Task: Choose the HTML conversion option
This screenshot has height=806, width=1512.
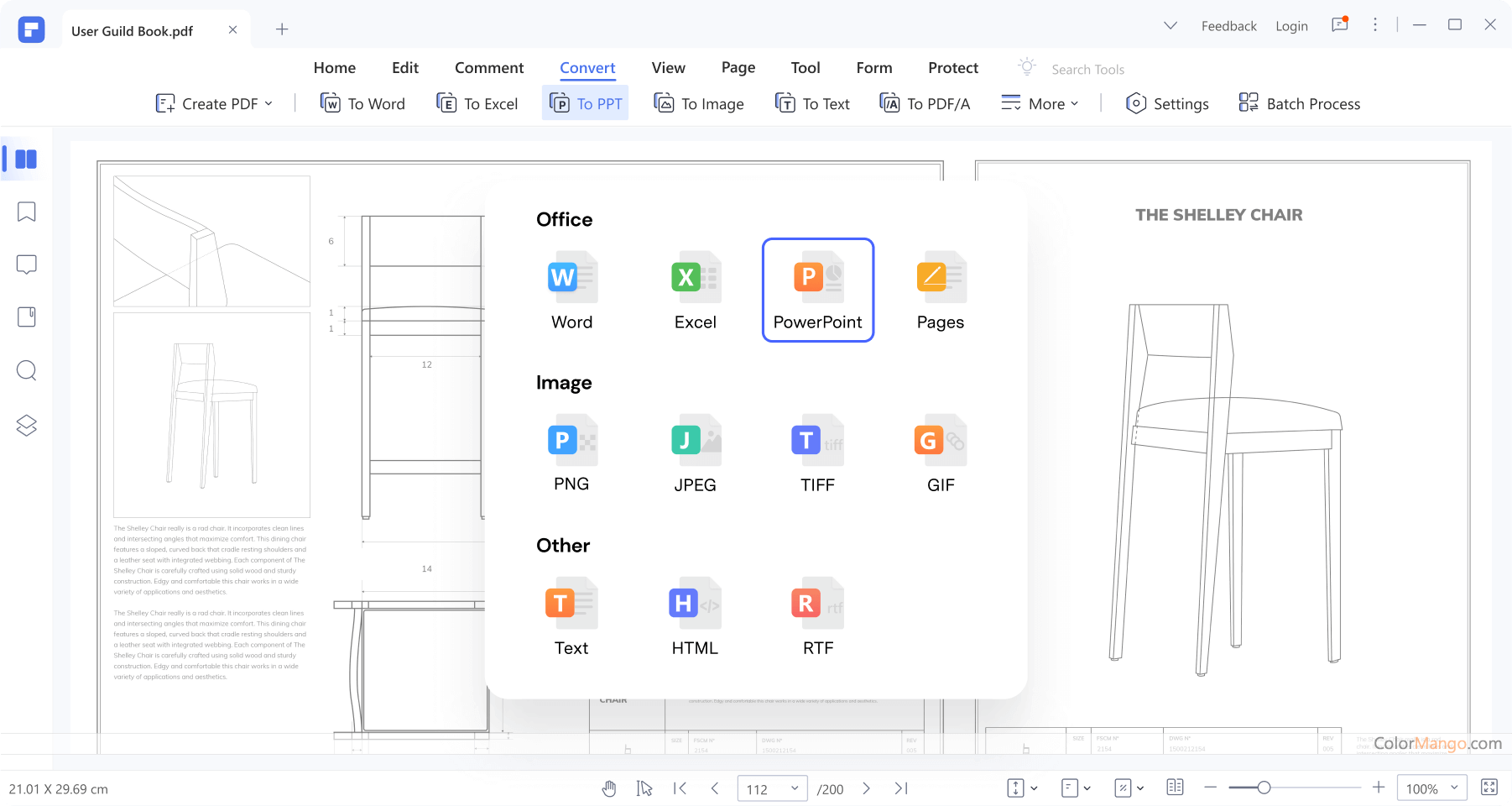Action: click(694, 615)
